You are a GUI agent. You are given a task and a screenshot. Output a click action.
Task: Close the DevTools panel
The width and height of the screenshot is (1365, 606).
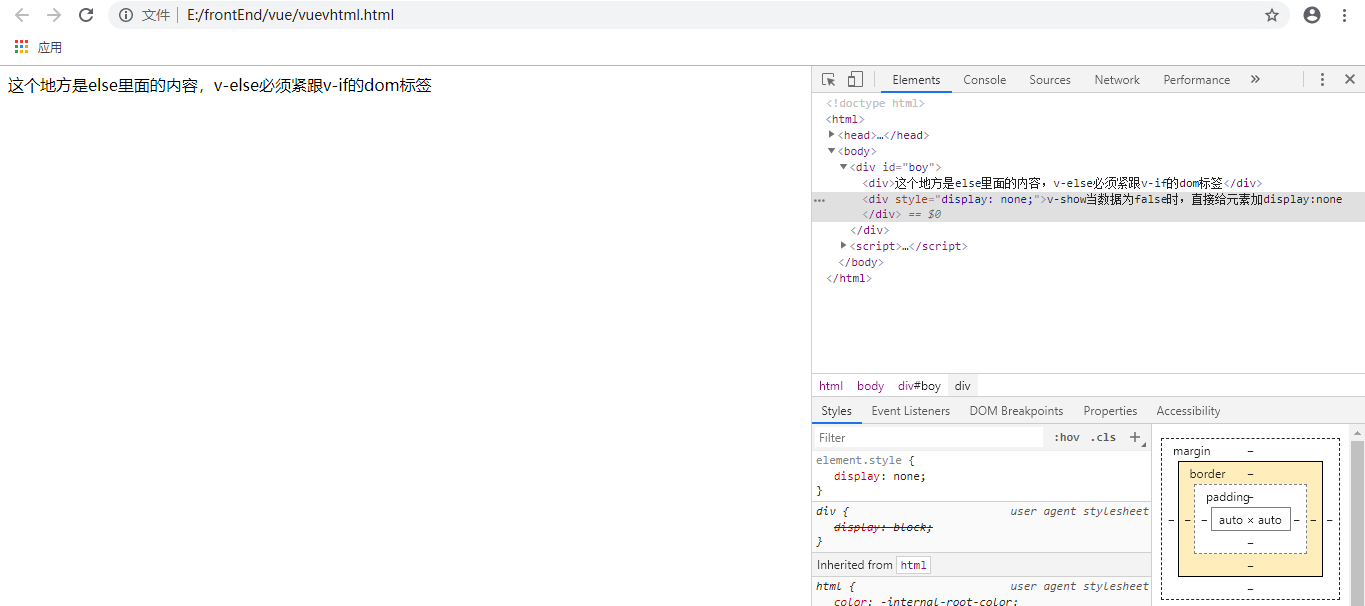tap(1349, 79)
